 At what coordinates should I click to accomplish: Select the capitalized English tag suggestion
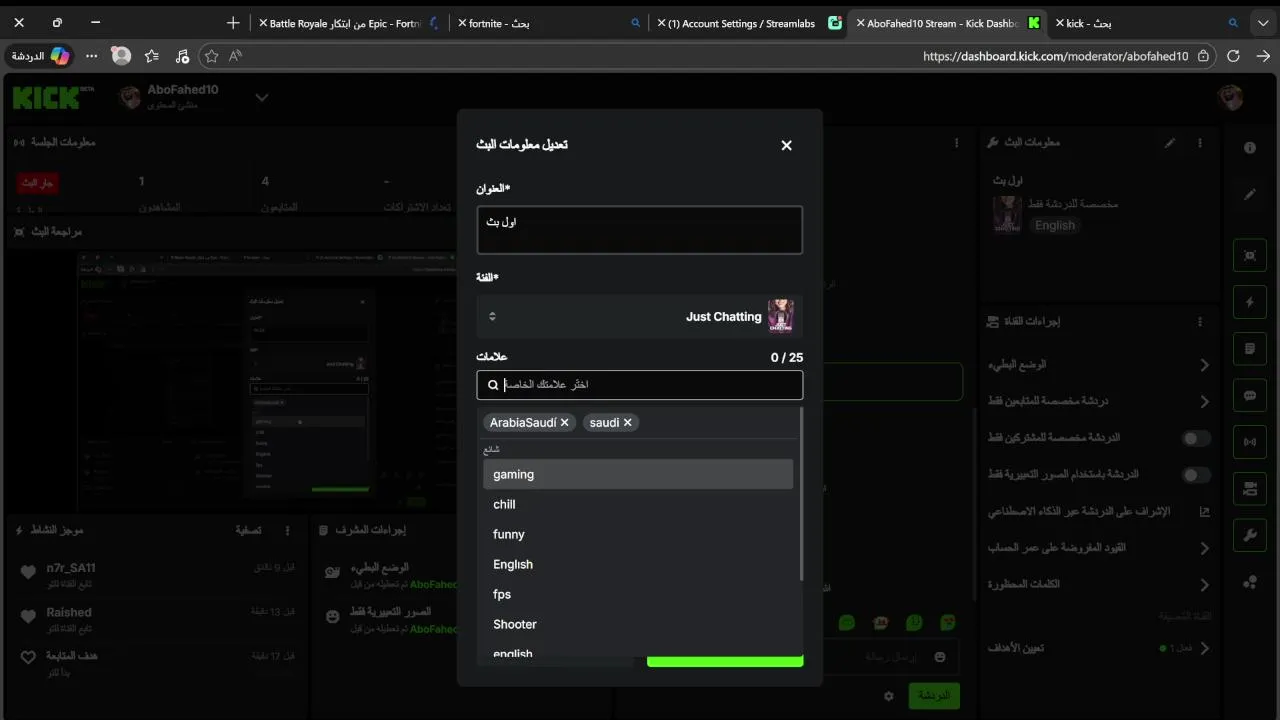click(x=638, y=564)
